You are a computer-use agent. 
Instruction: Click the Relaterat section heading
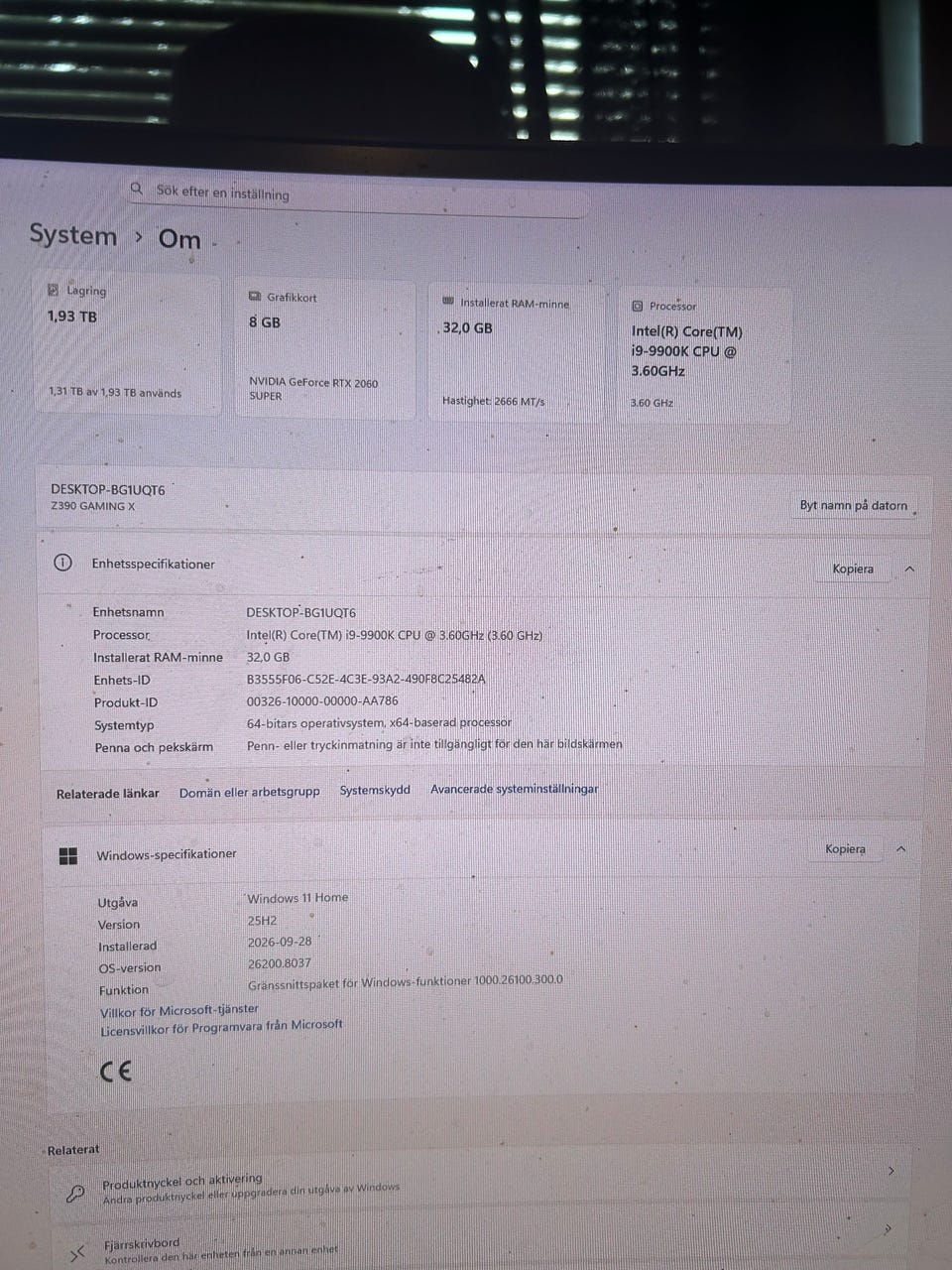(x=73, y=1150)
